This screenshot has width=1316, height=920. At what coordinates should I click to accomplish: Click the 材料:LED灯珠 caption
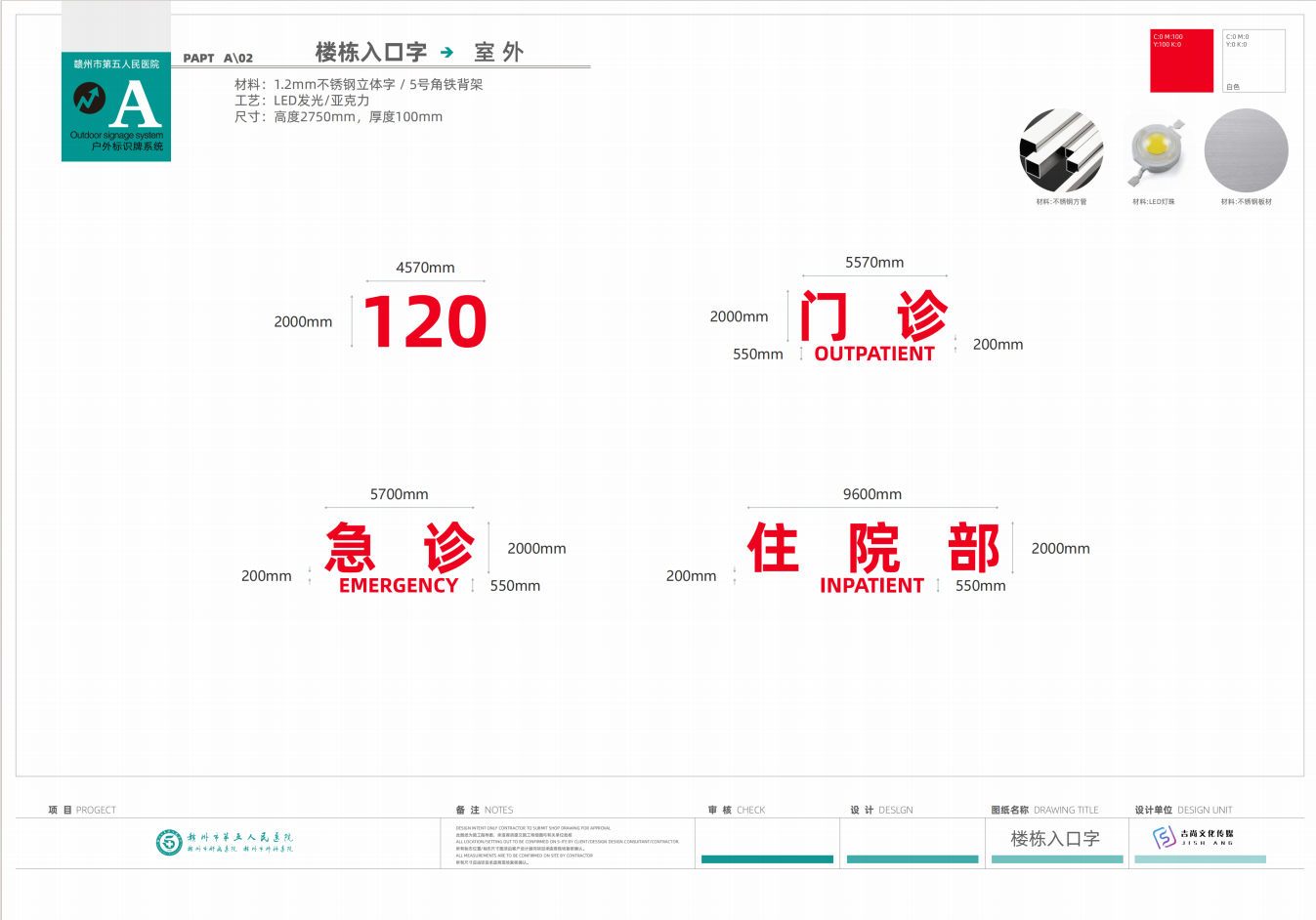pyautogui.click(x=1154, y=202)
